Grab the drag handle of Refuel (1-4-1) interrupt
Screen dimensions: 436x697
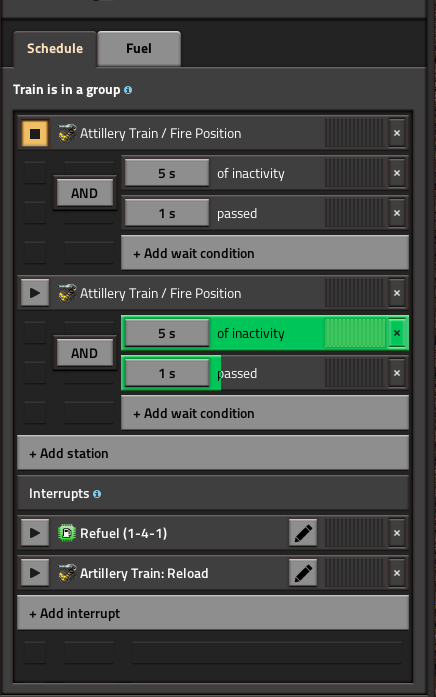click(x=354, y=533)
